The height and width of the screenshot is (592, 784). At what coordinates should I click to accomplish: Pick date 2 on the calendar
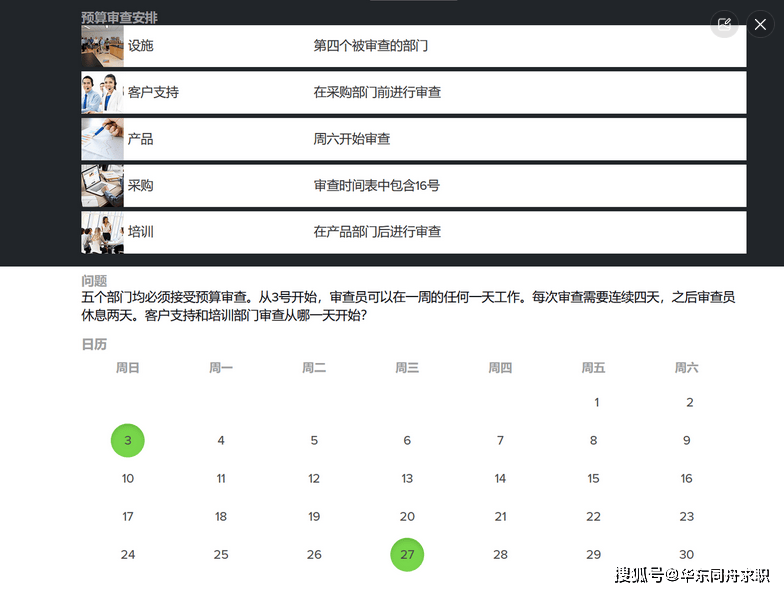tap(690, 402)
